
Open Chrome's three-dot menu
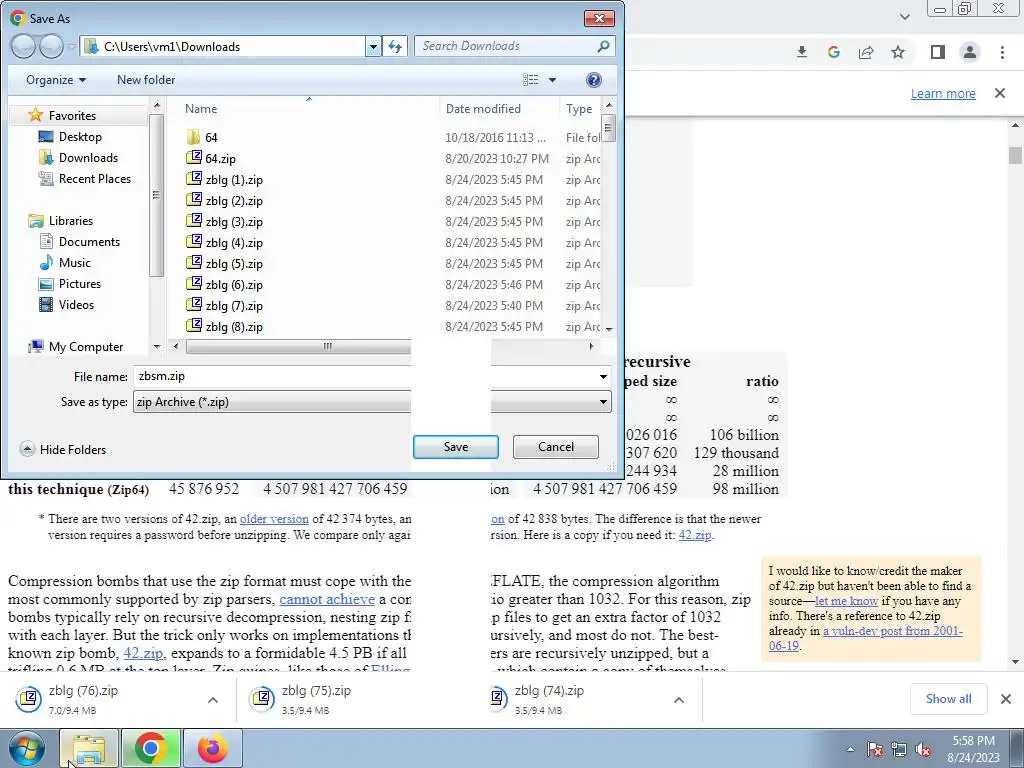pyautogui.click(x=1002, y=52)
